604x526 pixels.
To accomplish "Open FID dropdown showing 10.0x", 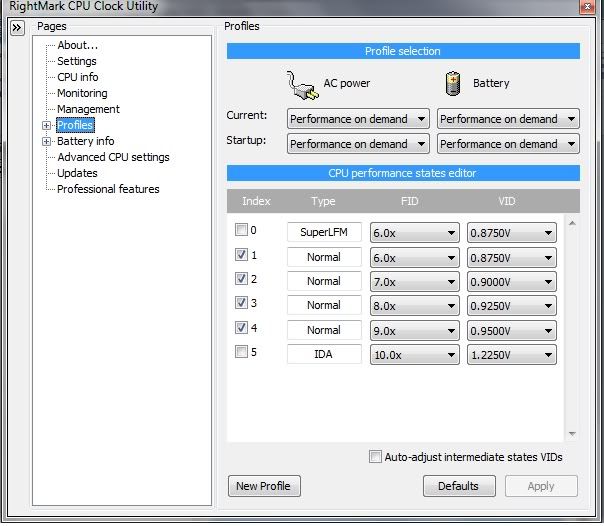I will point(414,355).
